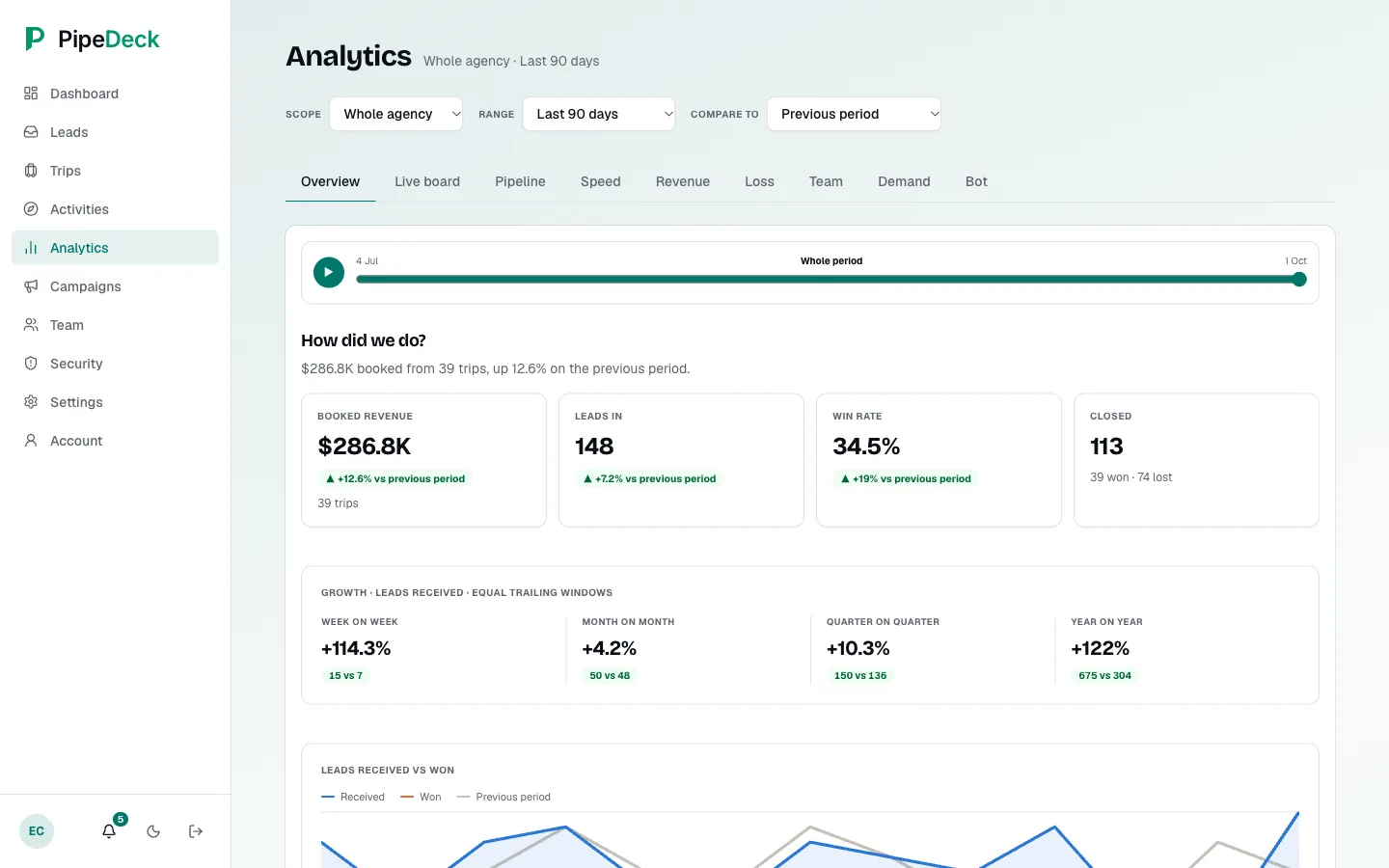Screen dimensions: 1389x868
Task: Open Settings gear icon
Action: (x=31, y=402)
